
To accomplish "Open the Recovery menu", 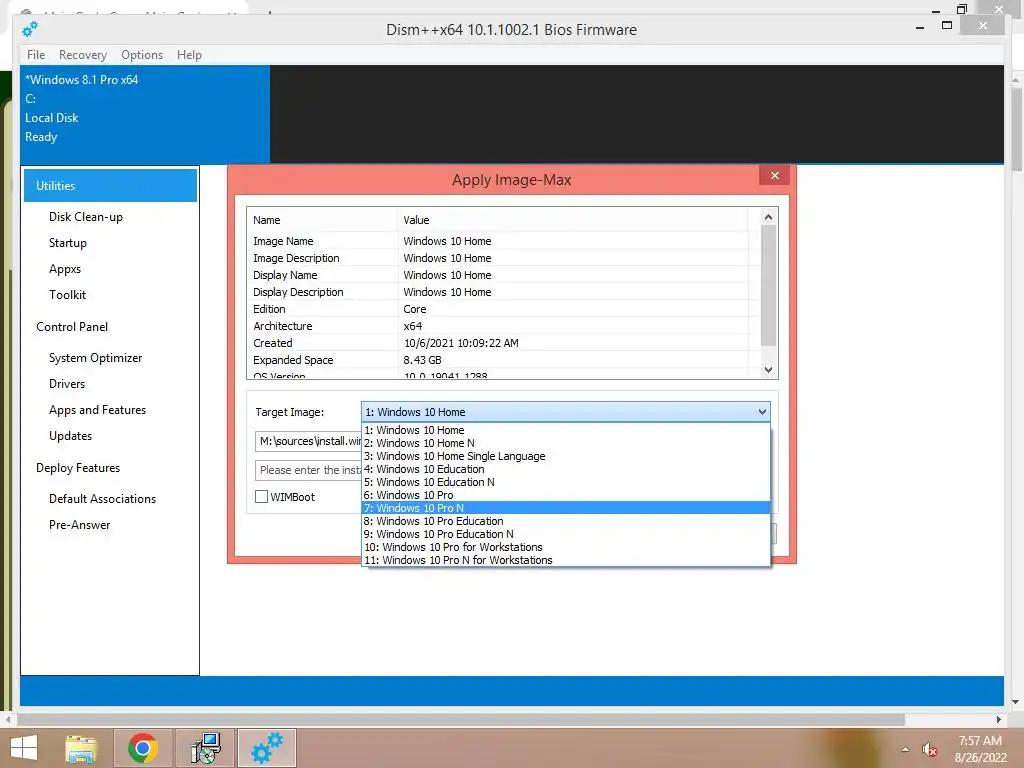I will (x=83, y=55).
